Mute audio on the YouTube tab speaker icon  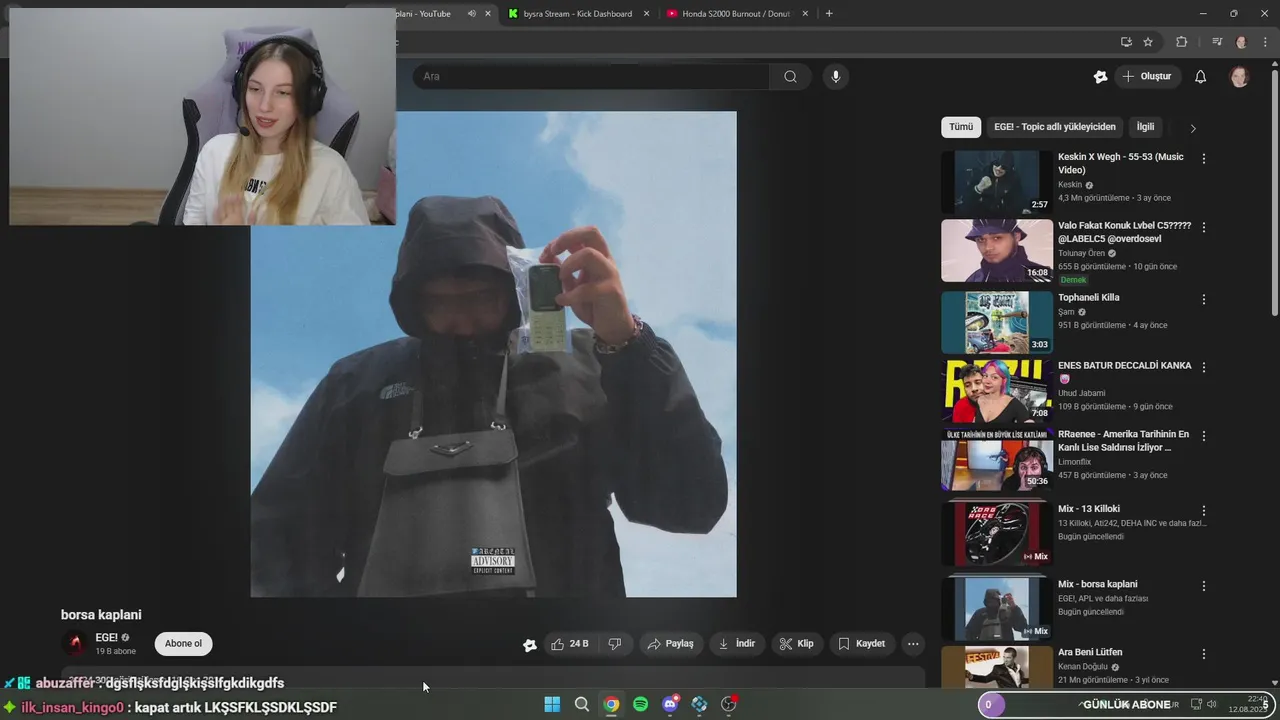471,14
